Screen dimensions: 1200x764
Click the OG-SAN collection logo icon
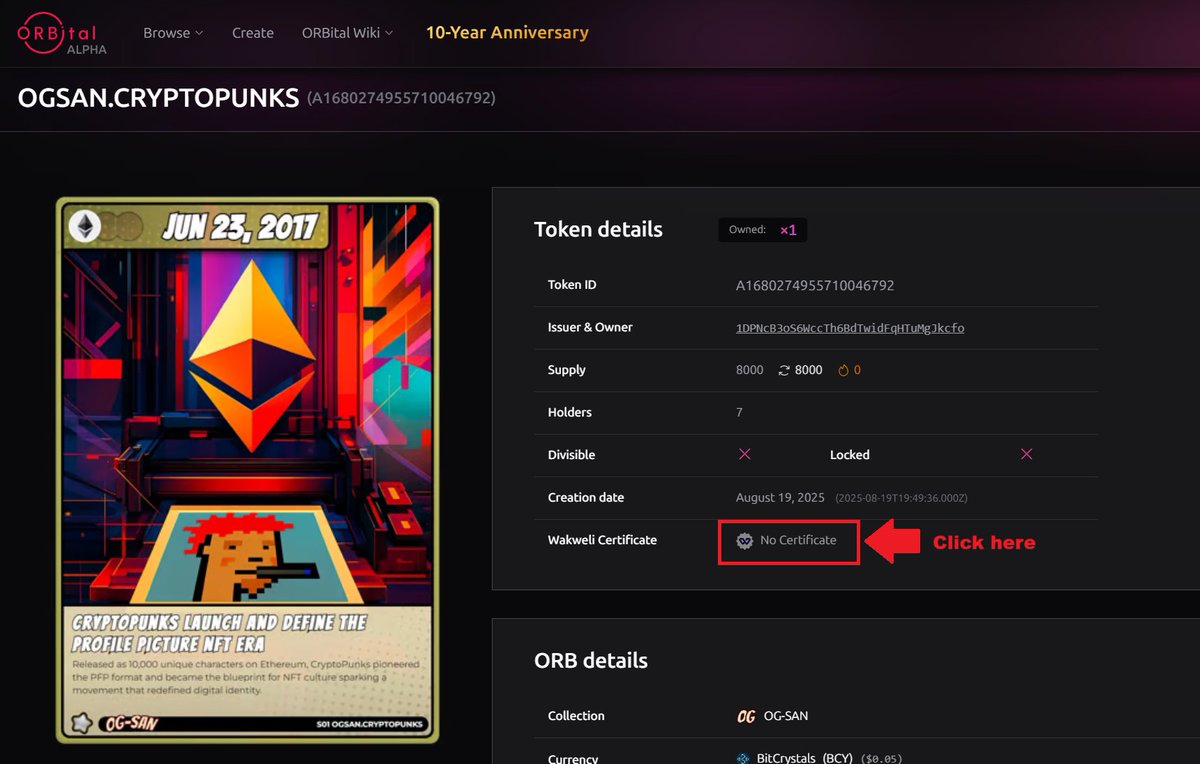[x=746, y=717]
